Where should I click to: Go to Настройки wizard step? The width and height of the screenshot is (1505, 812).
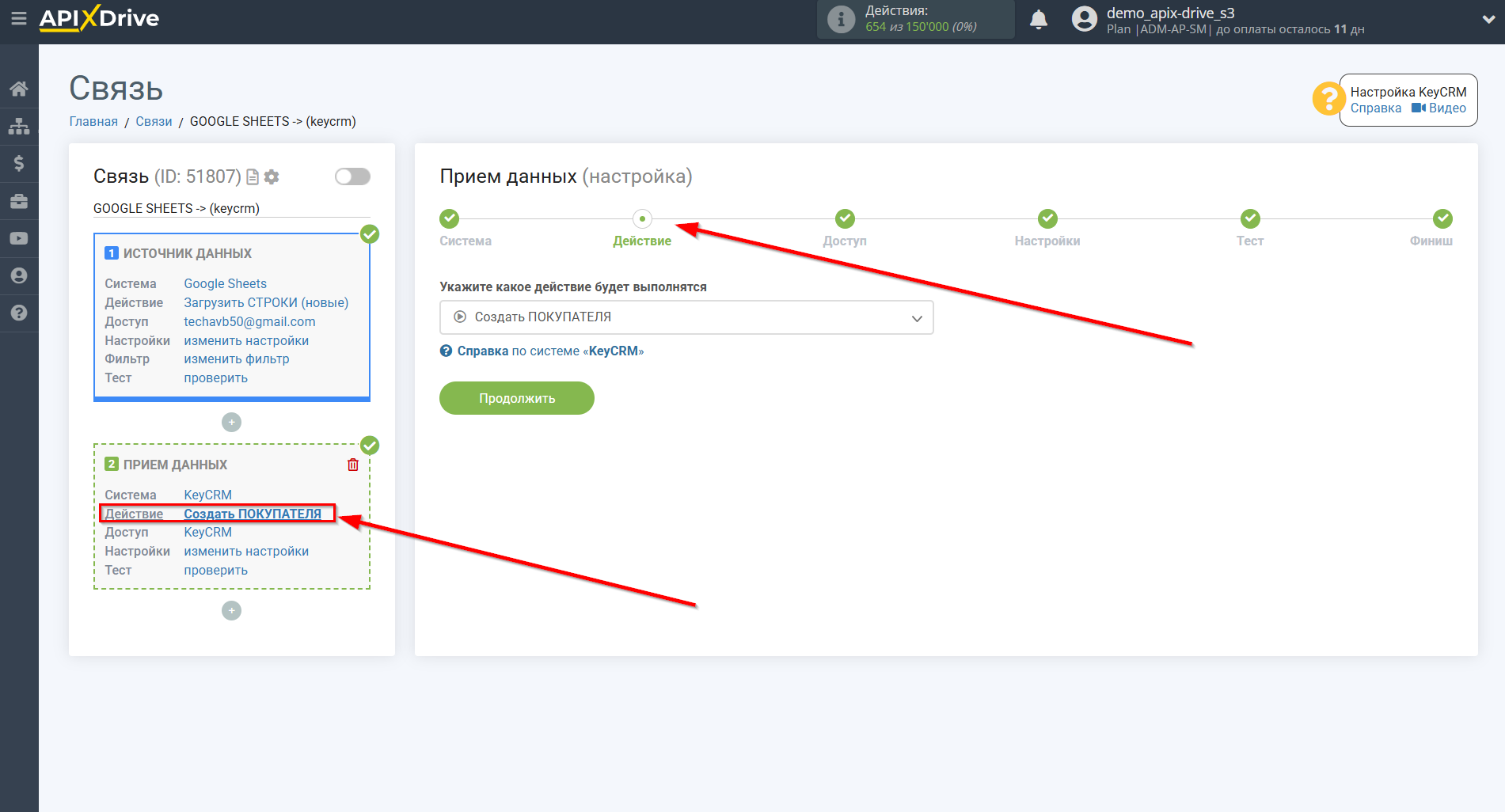(x=1047, y=218)
